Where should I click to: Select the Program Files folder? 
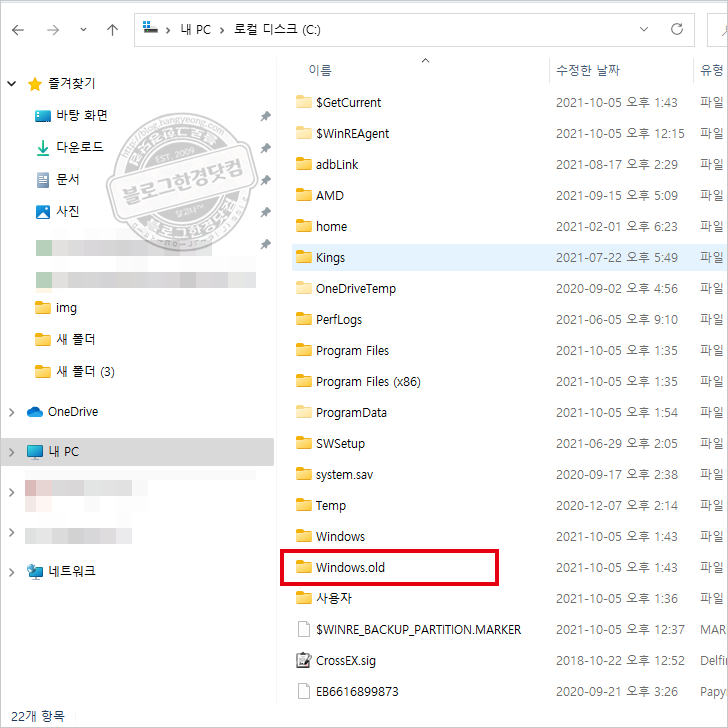coord(343,351)
